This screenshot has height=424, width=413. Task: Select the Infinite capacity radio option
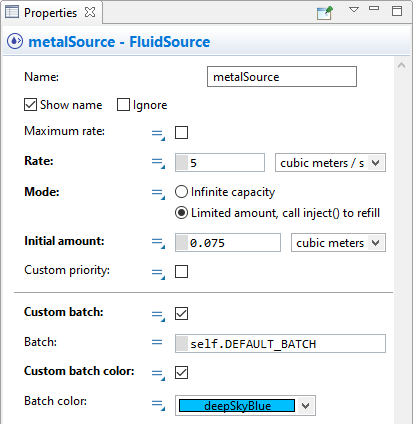[x=181, y=192]
